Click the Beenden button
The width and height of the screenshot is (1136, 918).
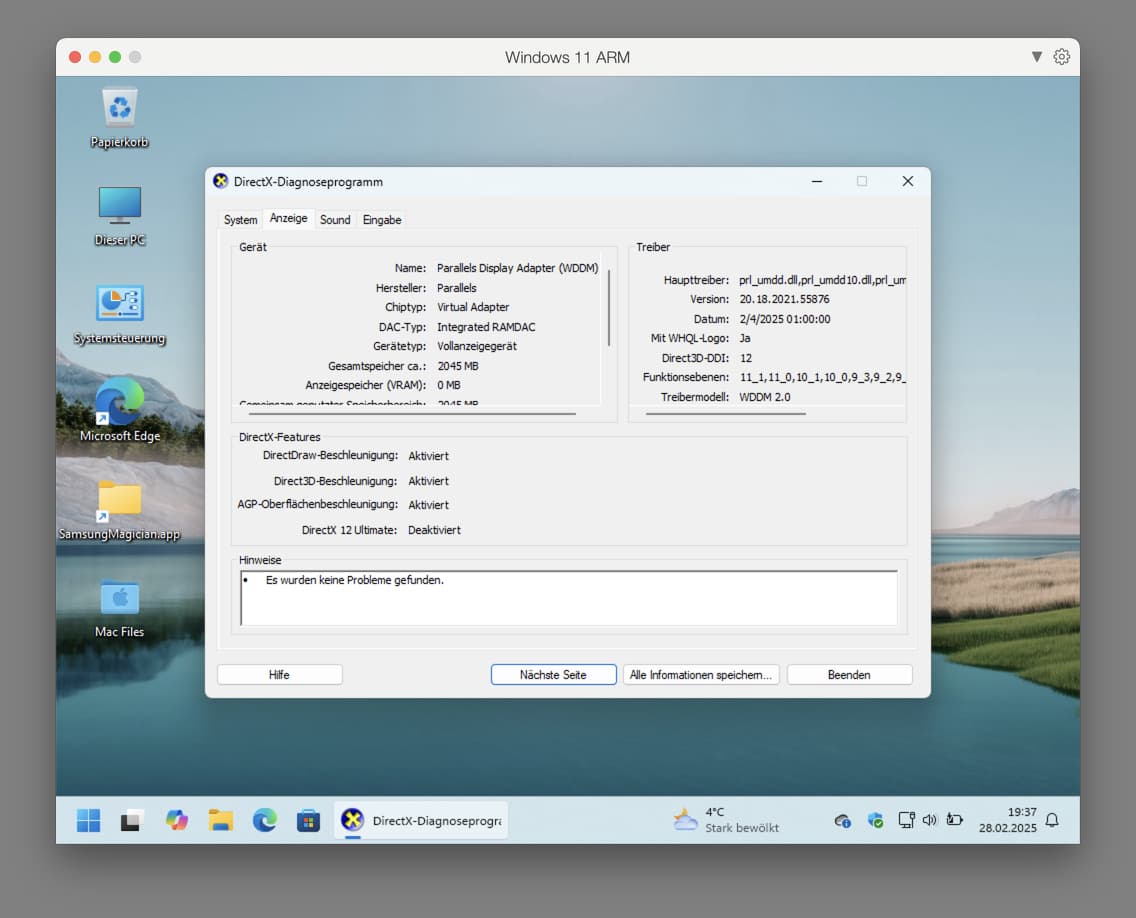pyautogui.click(x=849, y=675)
